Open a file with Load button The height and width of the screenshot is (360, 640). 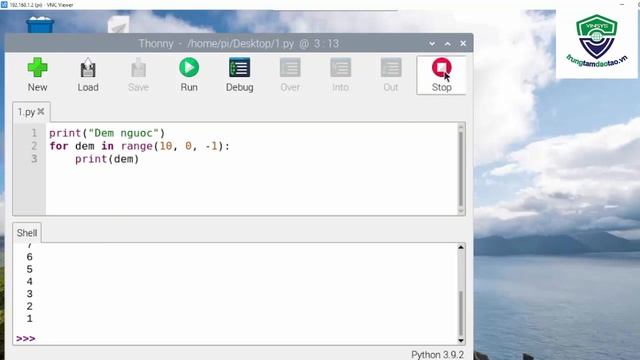pyautogui.click(x=88, y=75)
